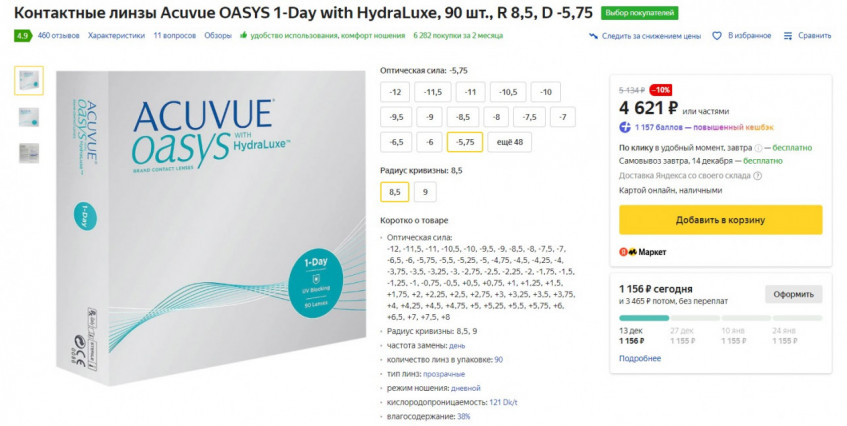This screenshot has height=426, width=847.
Task: Select curvature radius 9
Action: [x=425, y=192]
